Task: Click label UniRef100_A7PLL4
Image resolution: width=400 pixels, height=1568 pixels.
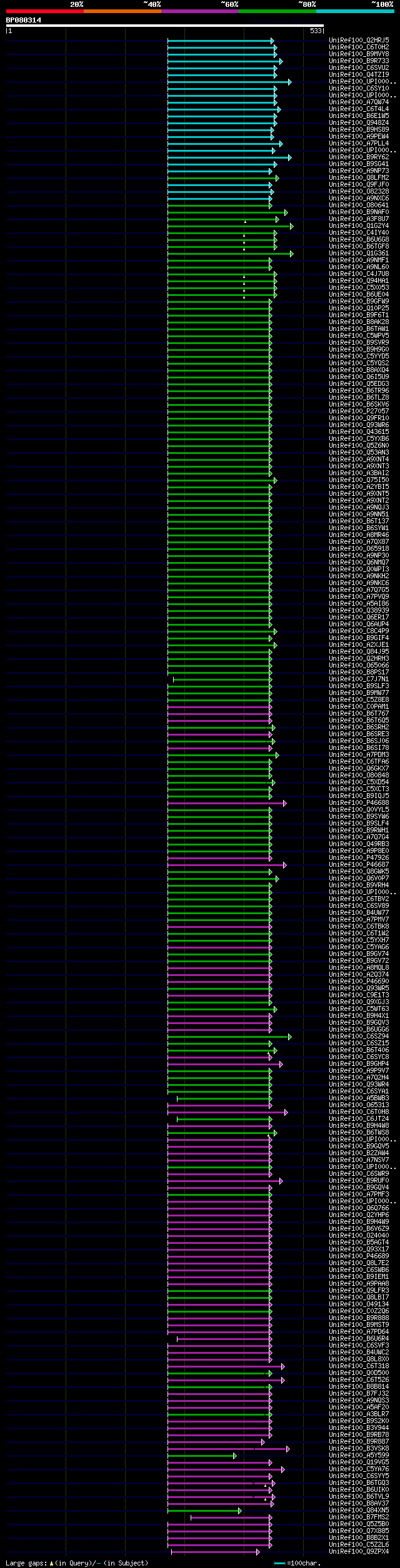Action: (x=359, y=143)
